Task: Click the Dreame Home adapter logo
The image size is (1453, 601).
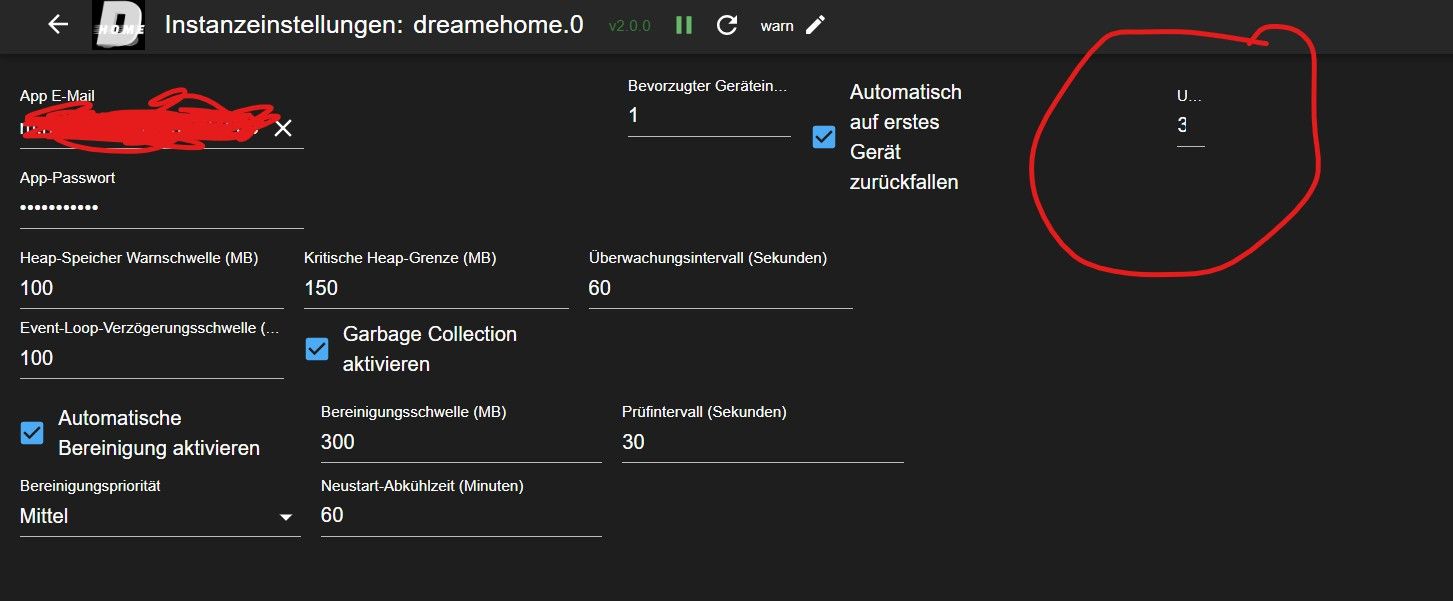Action: pos(118,25)
